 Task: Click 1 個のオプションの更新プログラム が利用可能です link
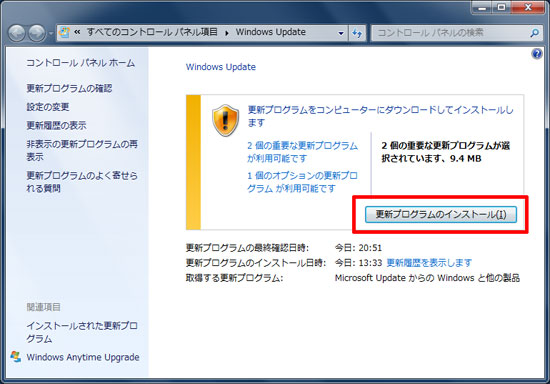tap(302, 182)
